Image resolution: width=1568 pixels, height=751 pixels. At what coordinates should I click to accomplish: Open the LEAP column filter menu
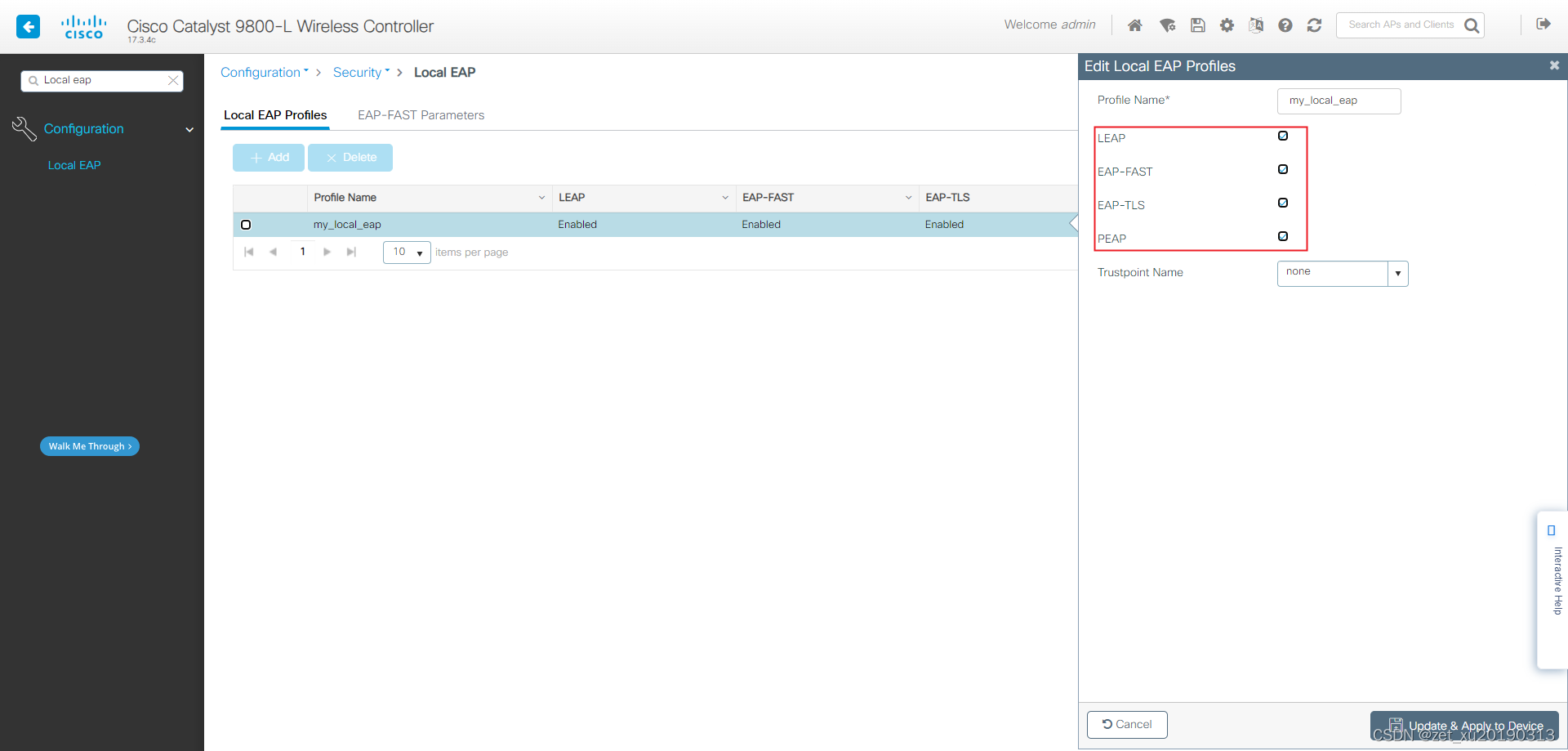[725, 198]
